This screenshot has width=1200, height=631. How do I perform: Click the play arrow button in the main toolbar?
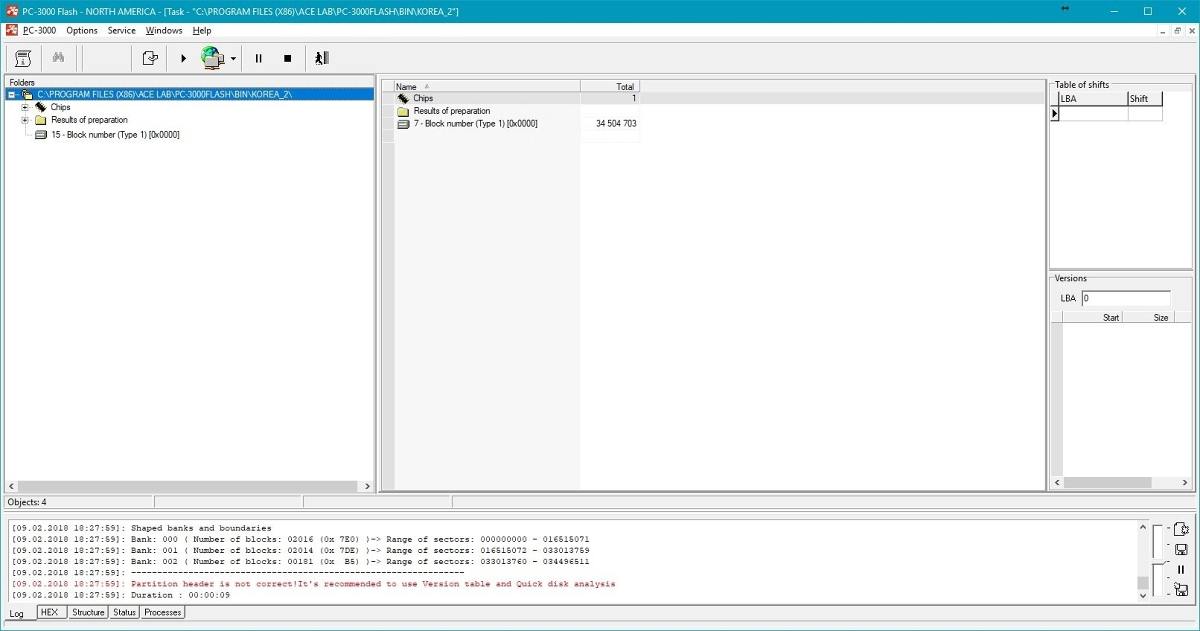(184, 58)
